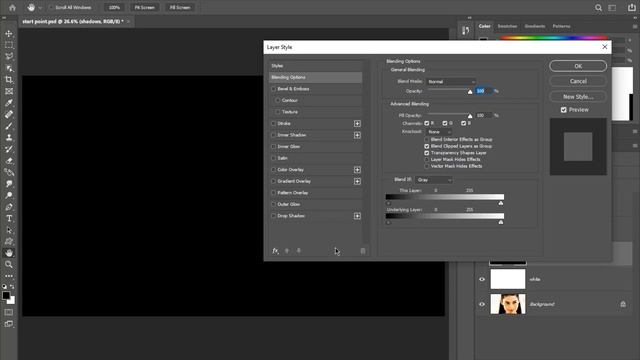The image size is (640, 360).
Task: Click the Fit Screen button
Action: [x=144, y=7]
